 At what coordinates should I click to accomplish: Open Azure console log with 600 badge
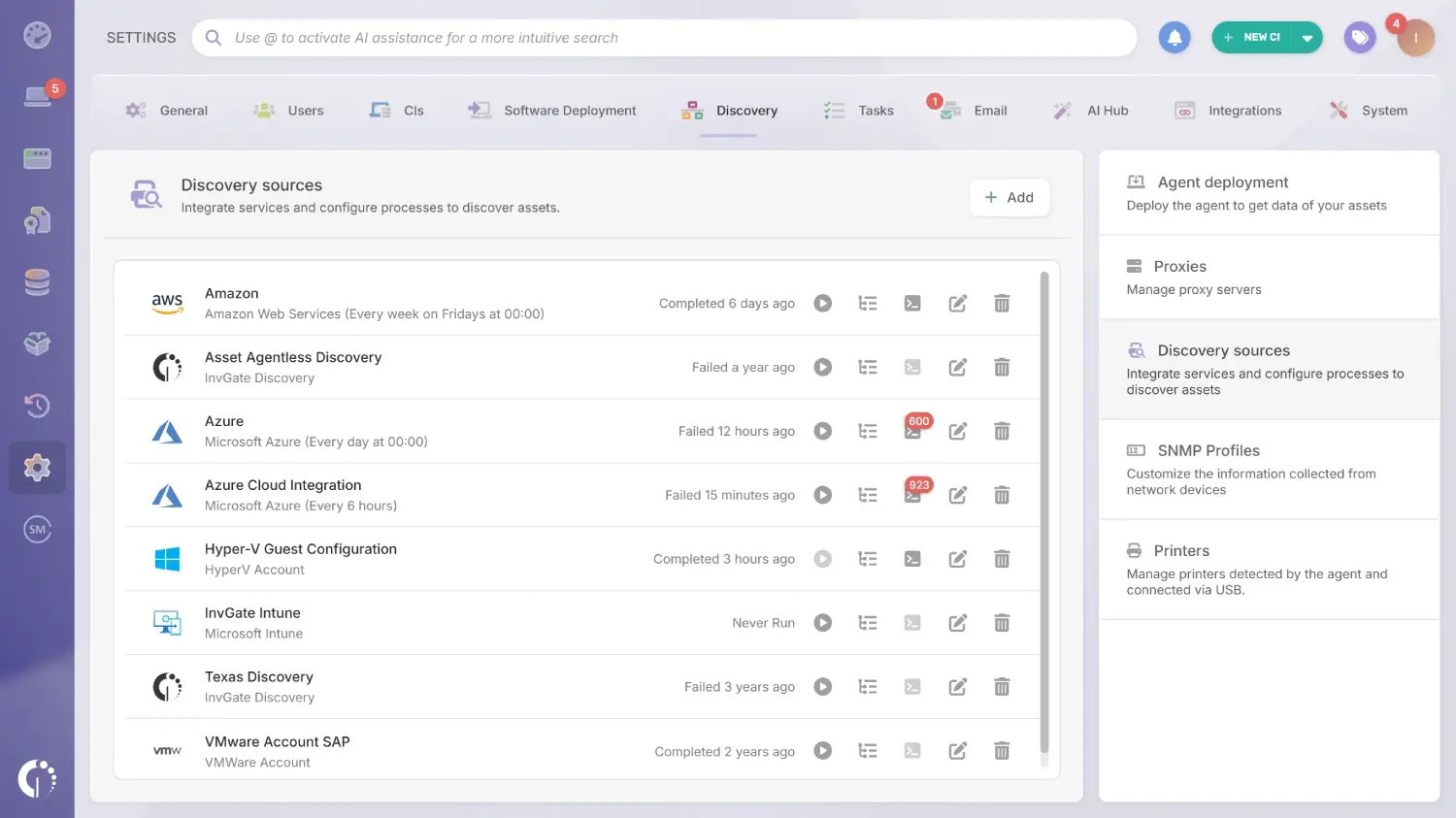pyautogui.click(x=912, y=432)
